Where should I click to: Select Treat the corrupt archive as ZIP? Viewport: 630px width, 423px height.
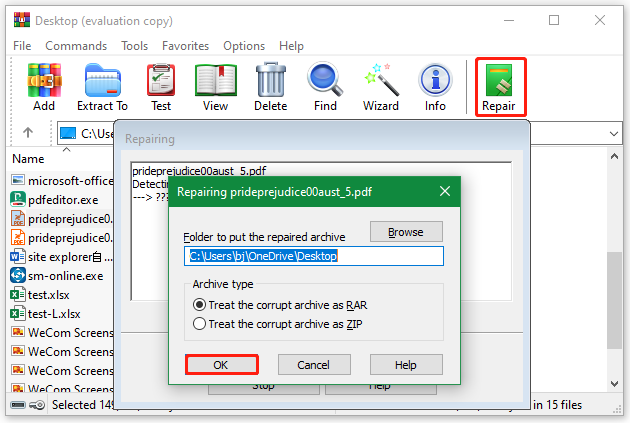point(199,323)
